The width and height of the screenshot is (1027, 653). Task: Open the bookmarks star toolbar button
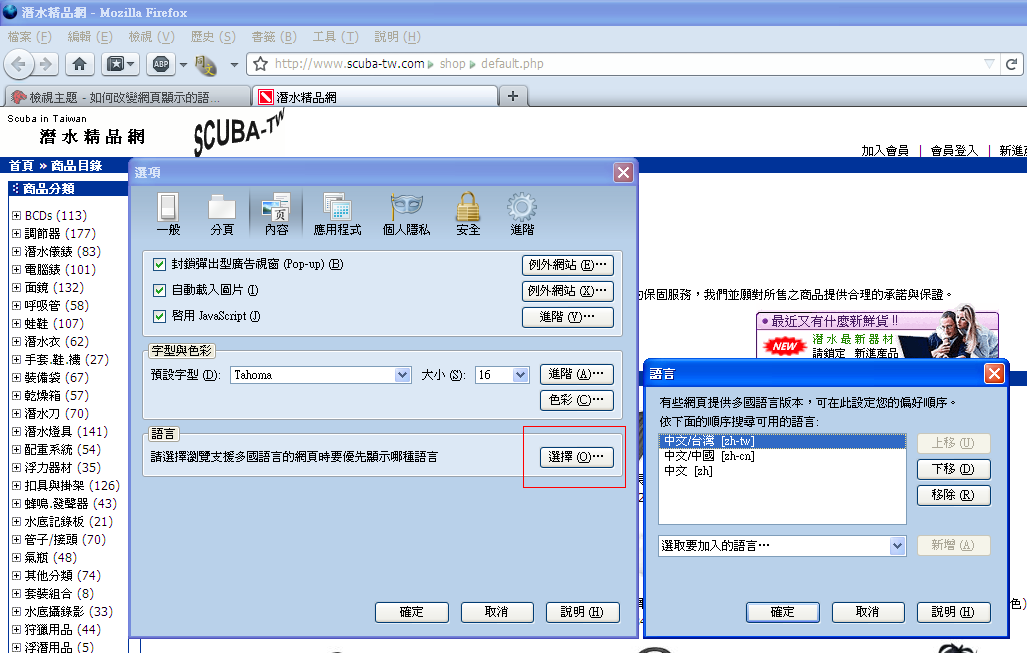(x=120, y=64)
